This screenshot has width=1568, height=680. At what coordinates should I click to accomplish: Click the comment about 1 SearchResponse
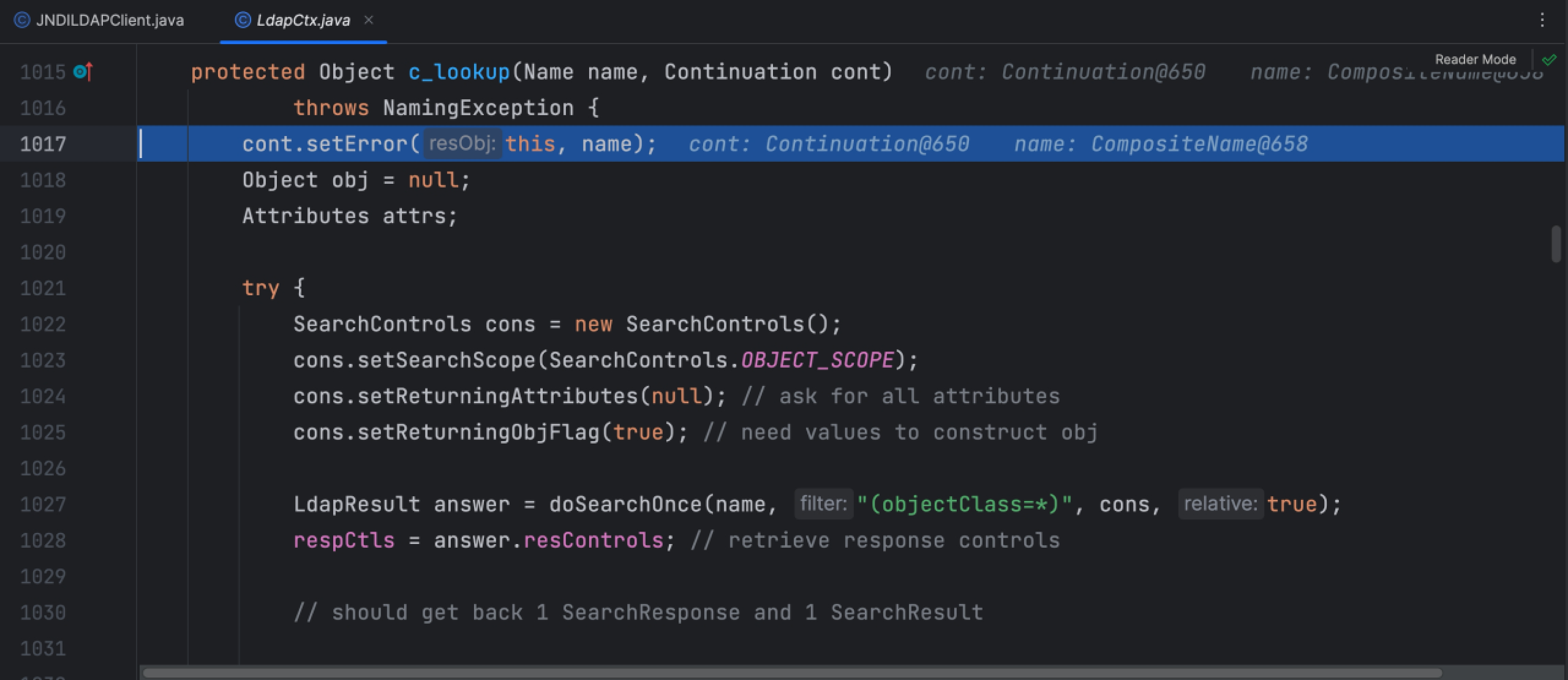click(638, 613)
